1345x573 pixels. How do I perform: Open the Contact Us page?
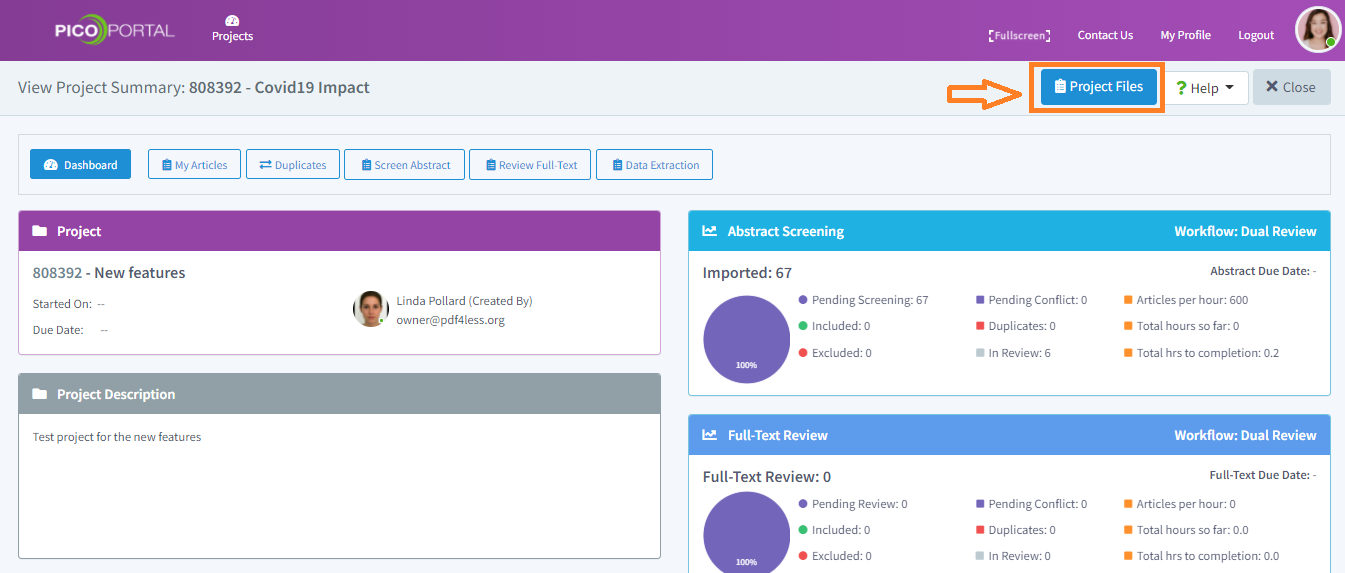pyautogui.click(x=1105, y=35)
